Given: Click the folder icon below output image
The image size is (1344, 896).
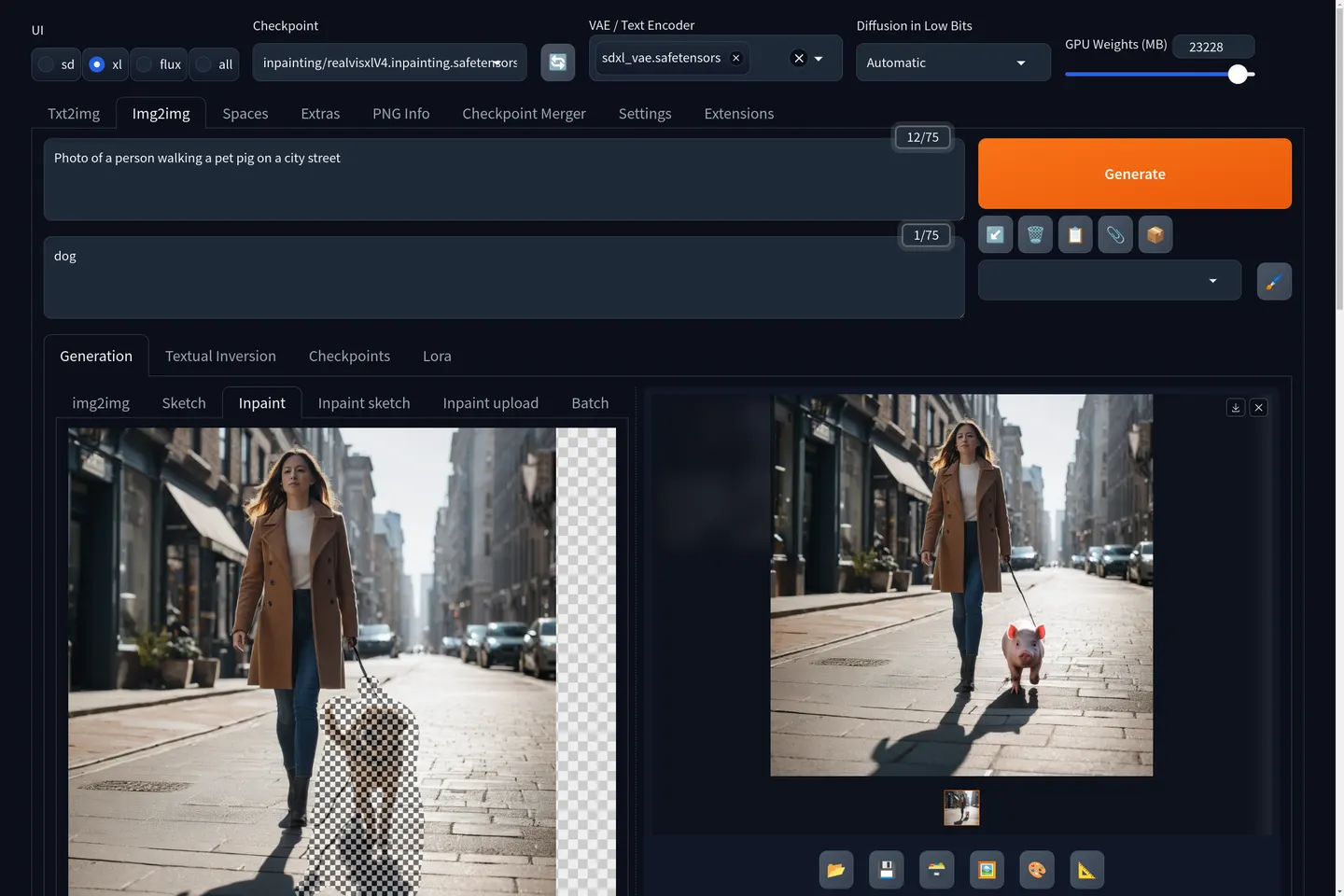Looking at the screenshot, I should click(836, 870).
